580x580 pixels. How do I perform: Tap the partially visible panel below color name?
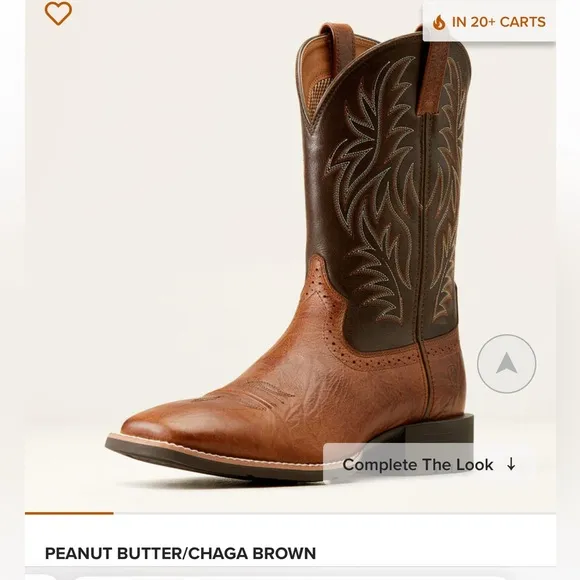[x=290, y=574]
